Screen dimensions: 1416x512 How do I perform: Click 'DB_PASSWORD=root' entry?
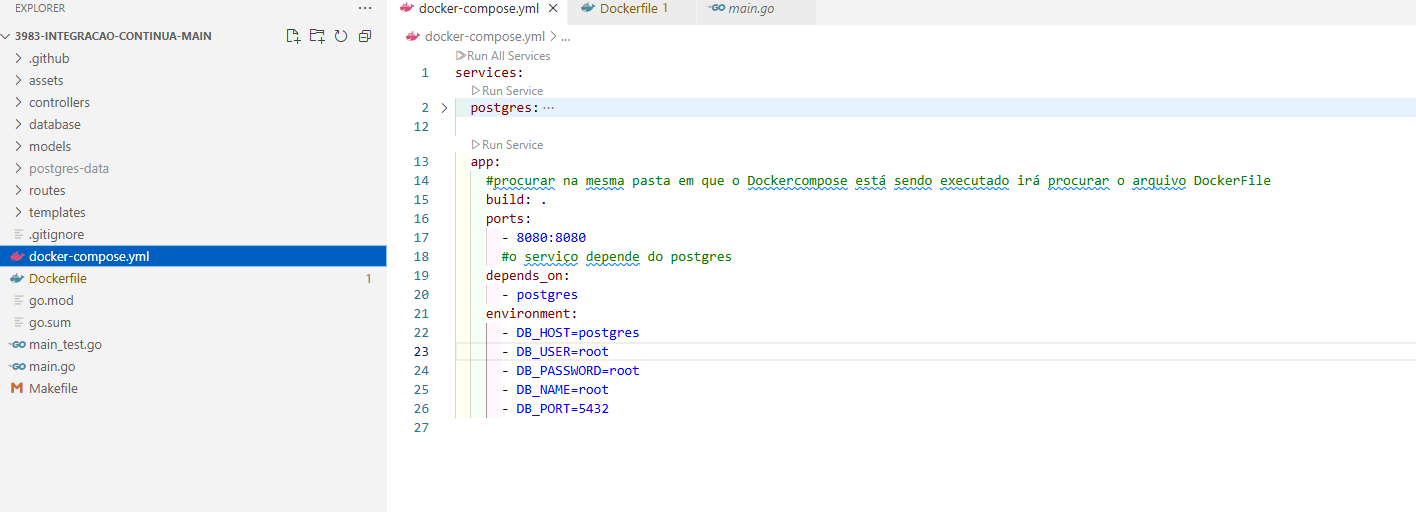[x=578, y=371]
